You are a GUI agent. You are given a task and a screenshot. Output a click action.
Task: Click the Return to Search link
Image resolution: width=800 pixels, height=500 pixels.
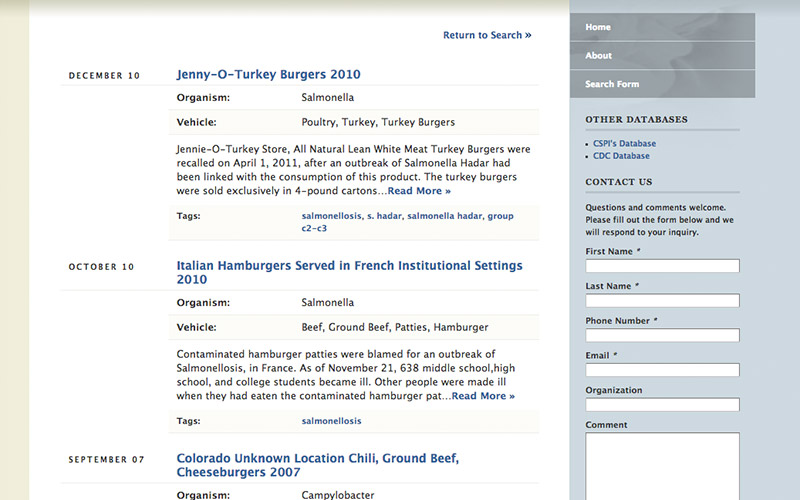486,35
